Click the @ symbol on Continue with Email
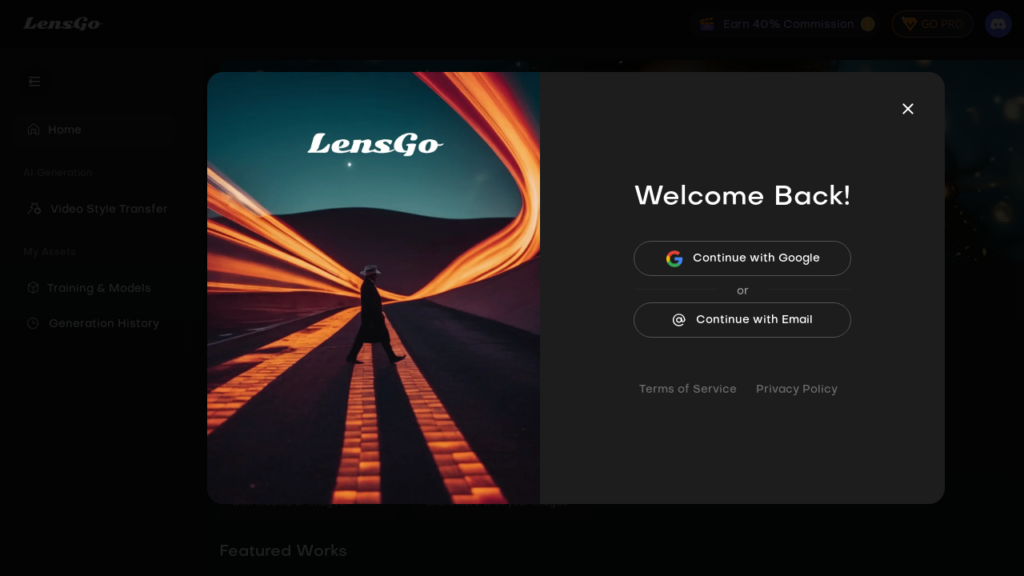The image size is (1024, 576). (679, 319)
